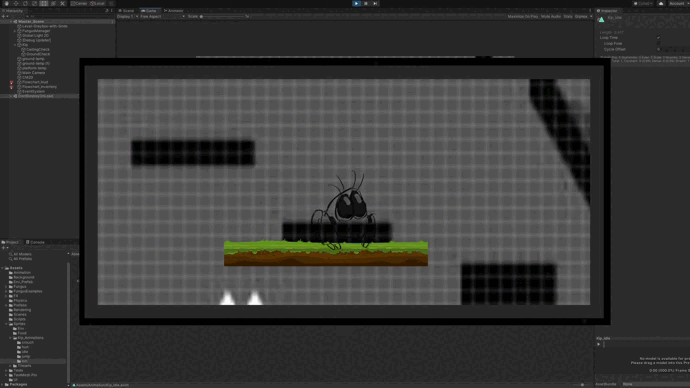This screenshot has height=388, width=690.
Task: Toggle Maximize On Play option
Action: tap(522, 17)
